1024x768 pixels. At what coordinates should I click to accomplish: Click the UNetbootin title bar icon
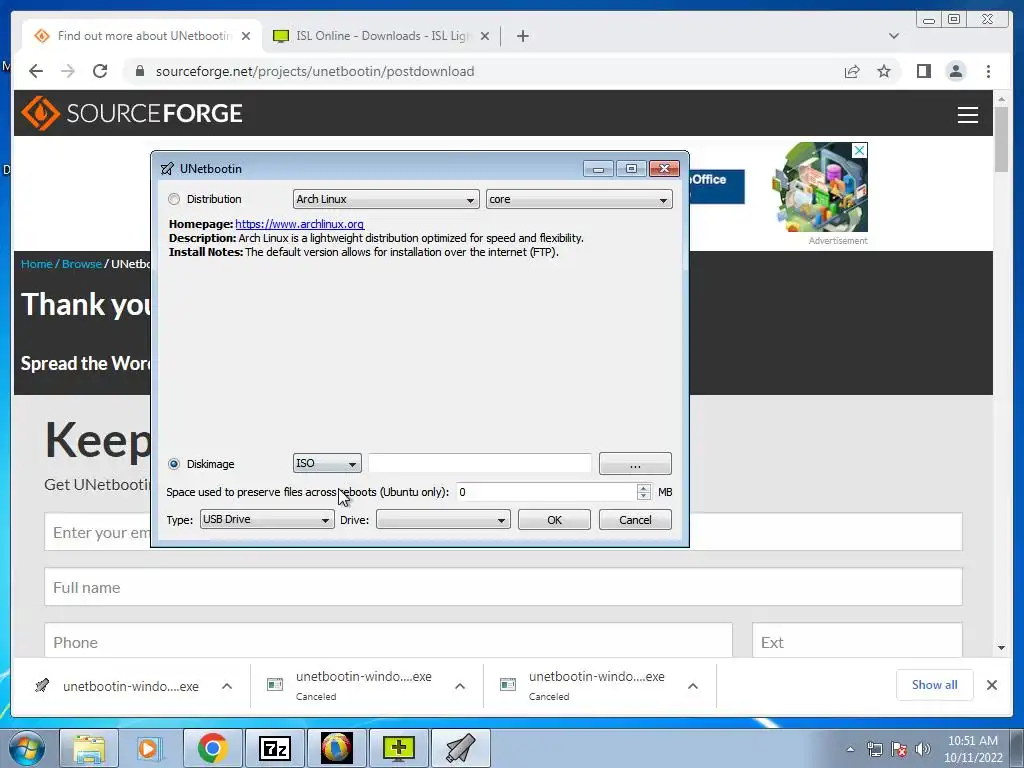pos(167,169)
